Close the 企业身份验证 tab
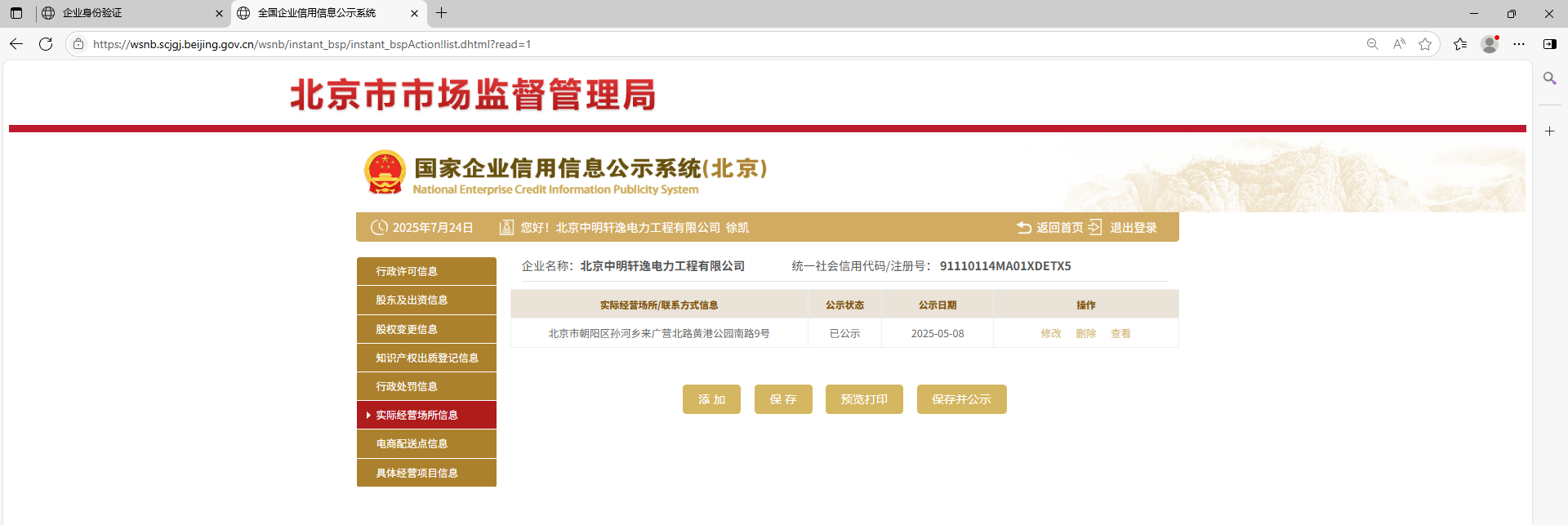The width and height of the screenshot is (1568, 525). pyautogui.click(x=219, y=13)
